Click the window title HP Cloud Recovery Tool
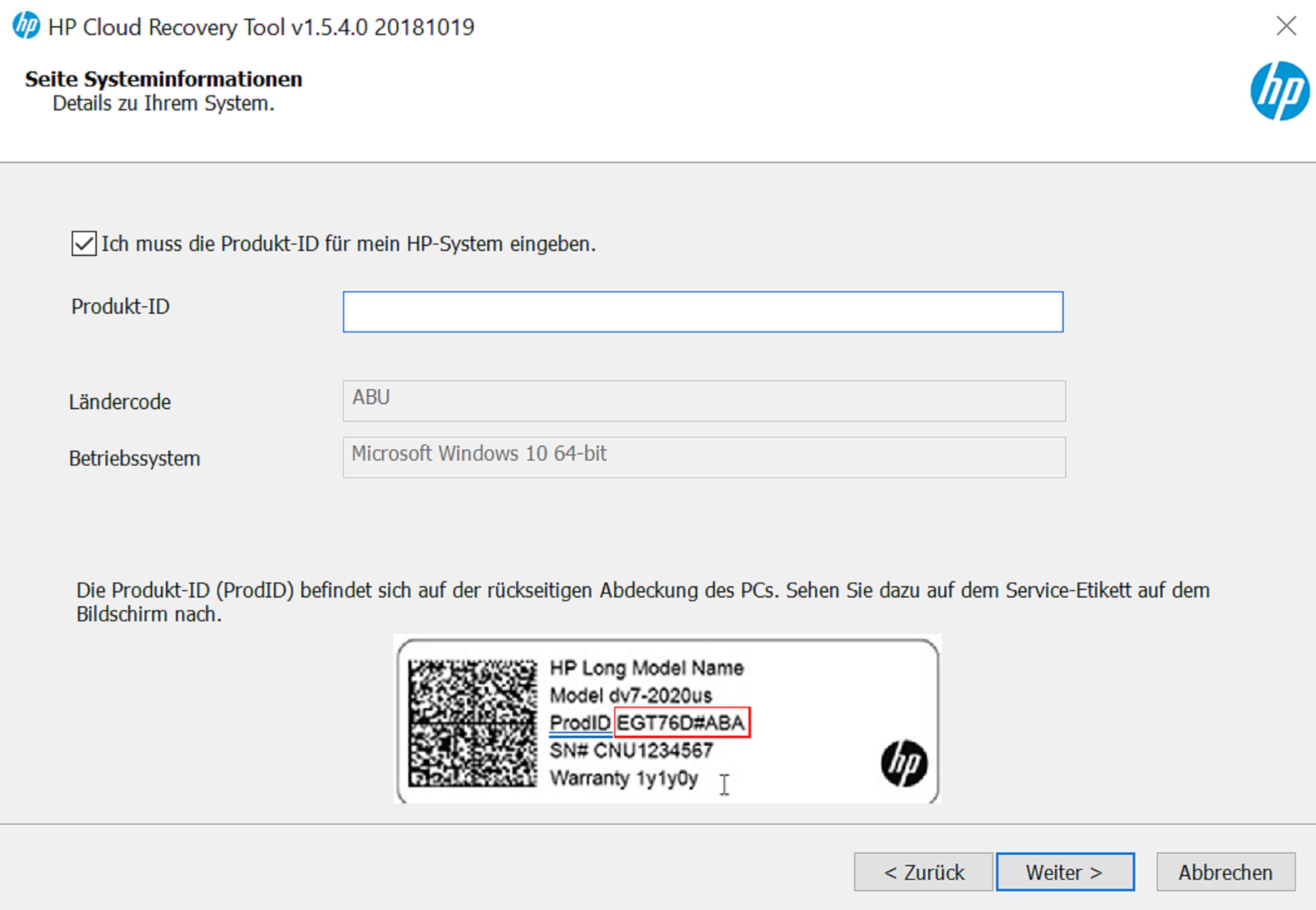1316x910 pixels. [x=261, y=27]
